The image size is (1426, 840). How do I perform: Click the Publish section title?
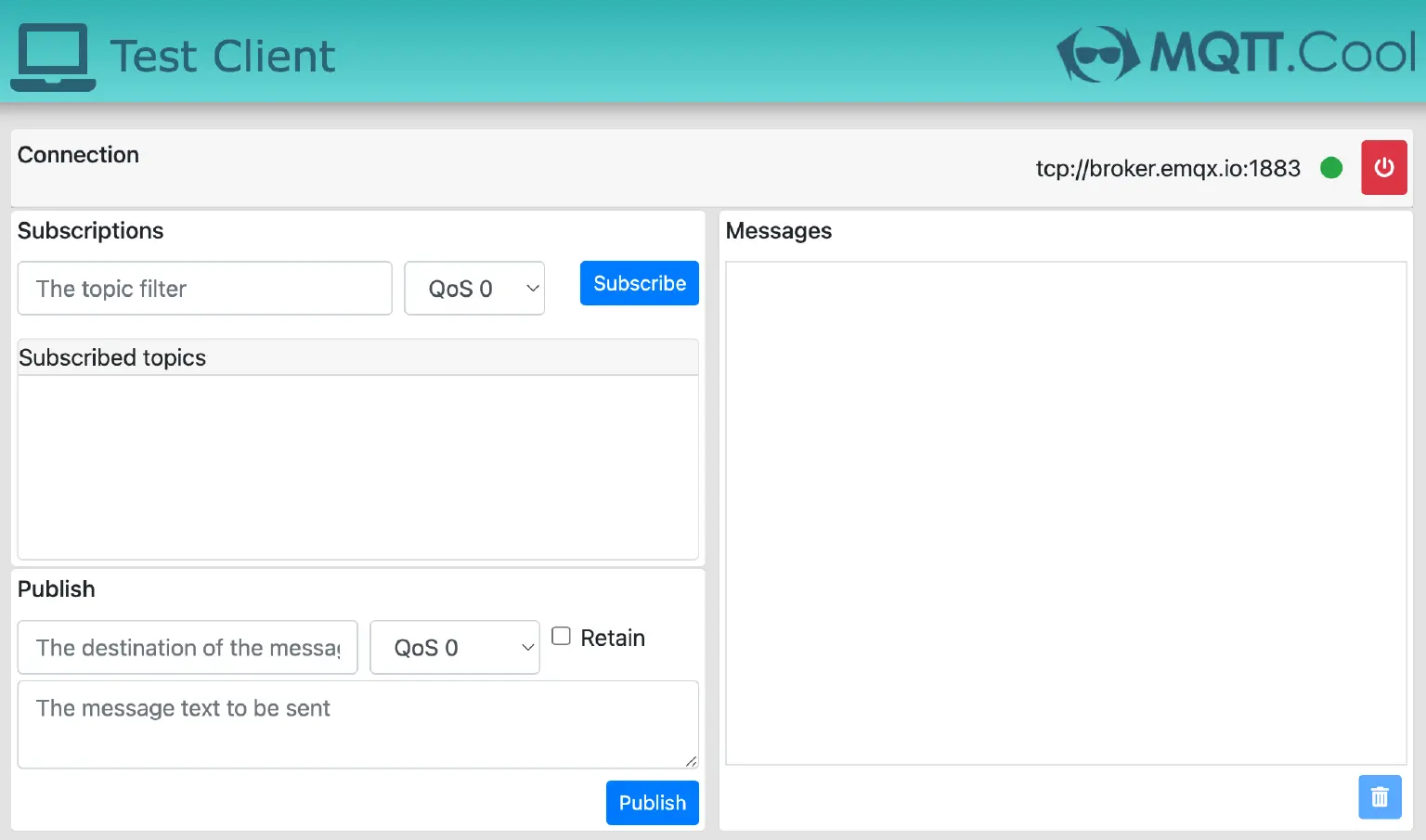56,588
